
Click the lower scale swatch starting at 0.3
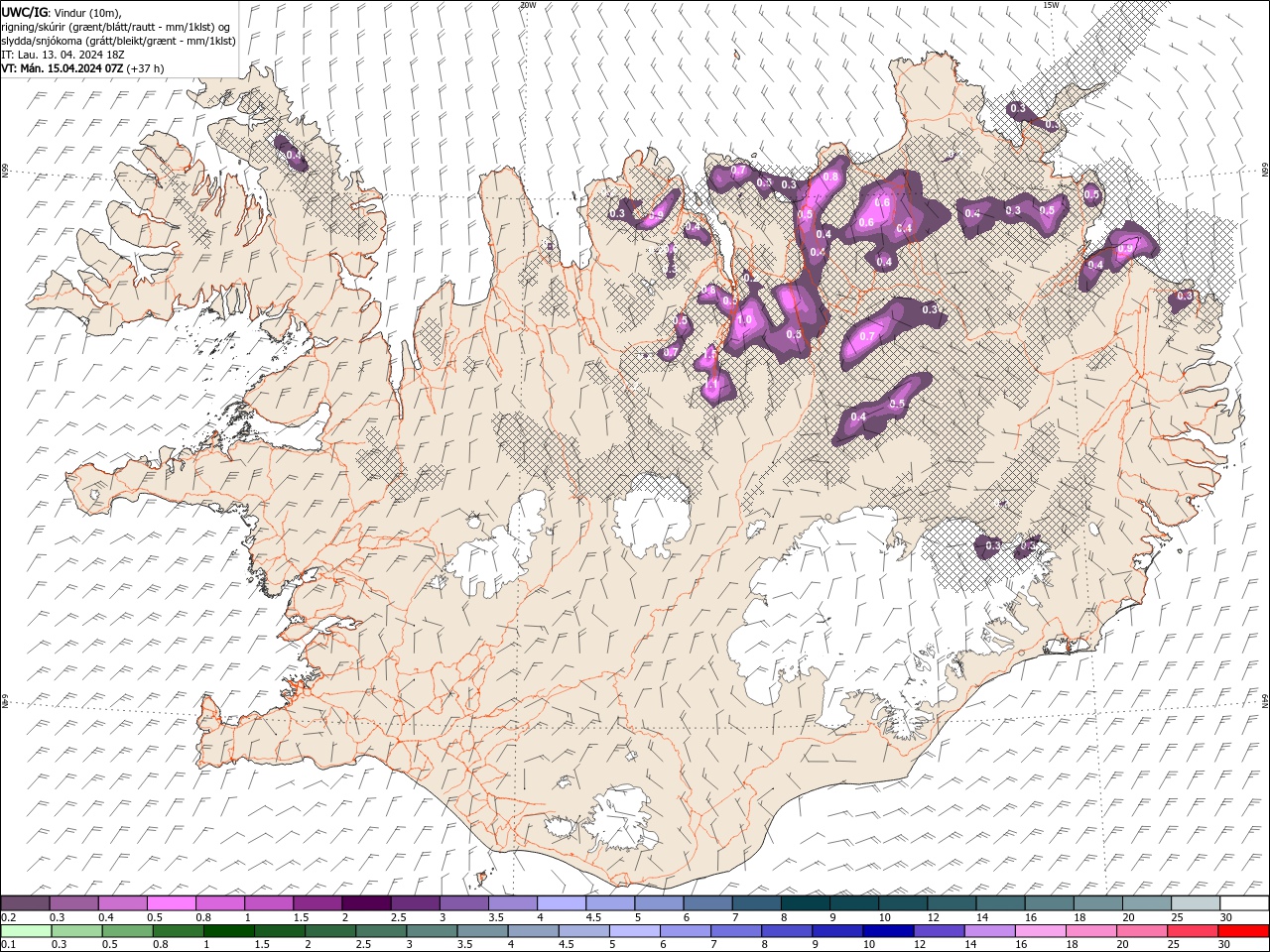(76, 931)
